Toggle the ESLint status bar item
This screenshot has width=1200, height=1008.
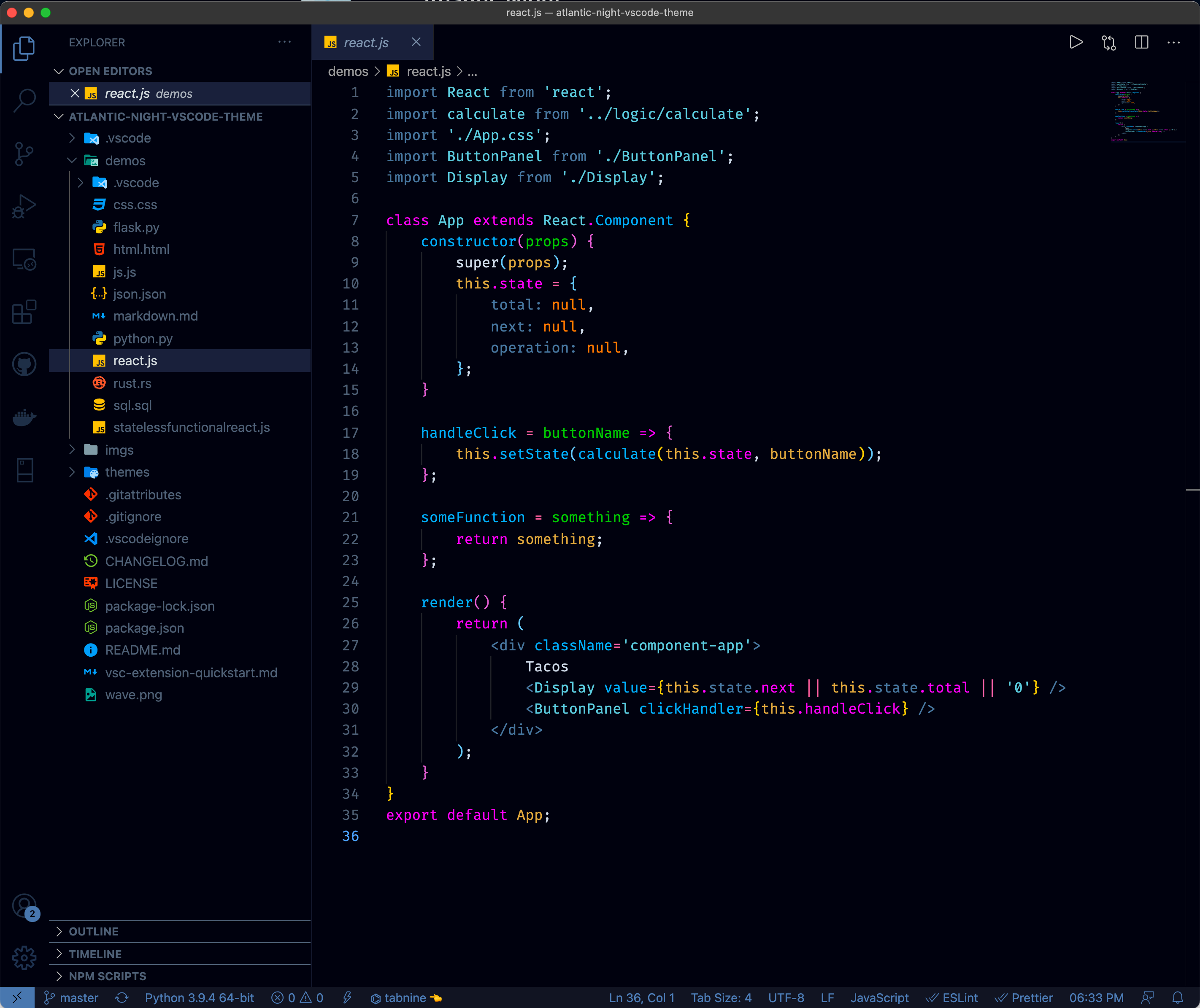(x=952, y=998)
